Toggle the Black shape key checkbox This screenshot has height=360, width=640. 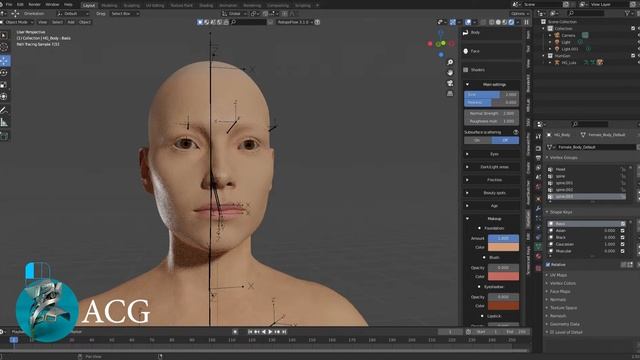[x=622, y=237]
